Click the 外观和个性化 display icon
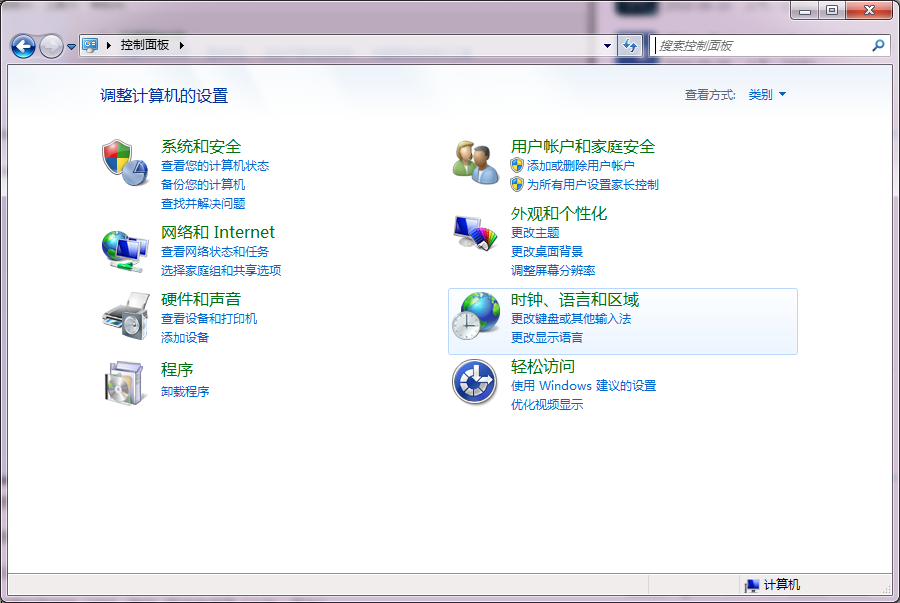Screen dimensions: 900x603 click(474, 232)
